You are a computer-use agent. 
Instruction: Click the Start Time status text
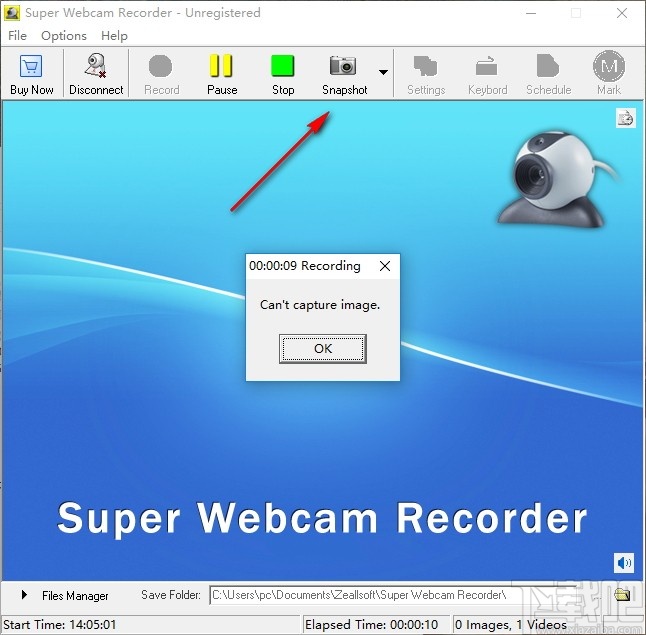click(x=60, y=625)
